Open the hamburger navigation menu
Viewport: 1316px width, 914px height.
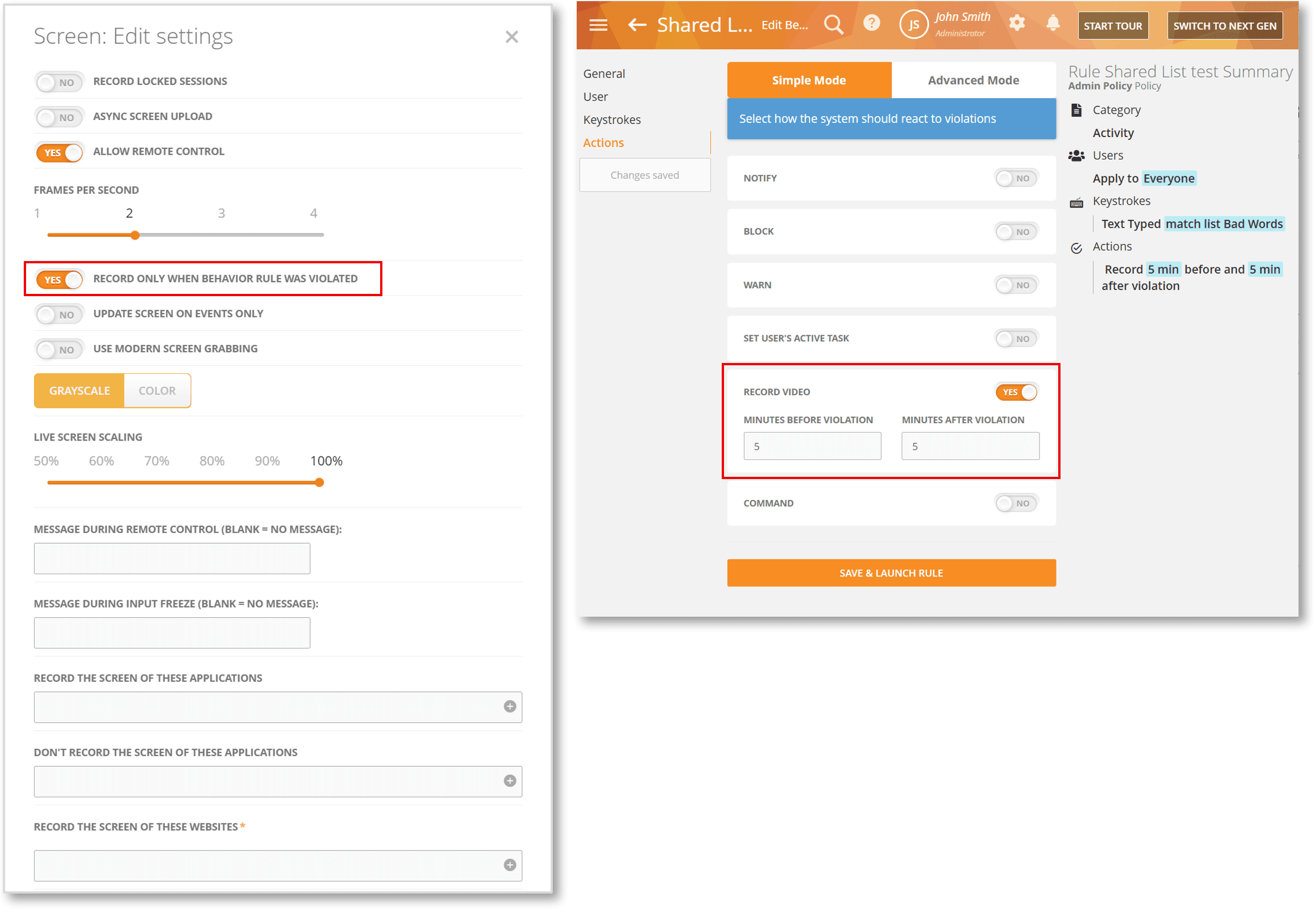(x=598, y=24)
